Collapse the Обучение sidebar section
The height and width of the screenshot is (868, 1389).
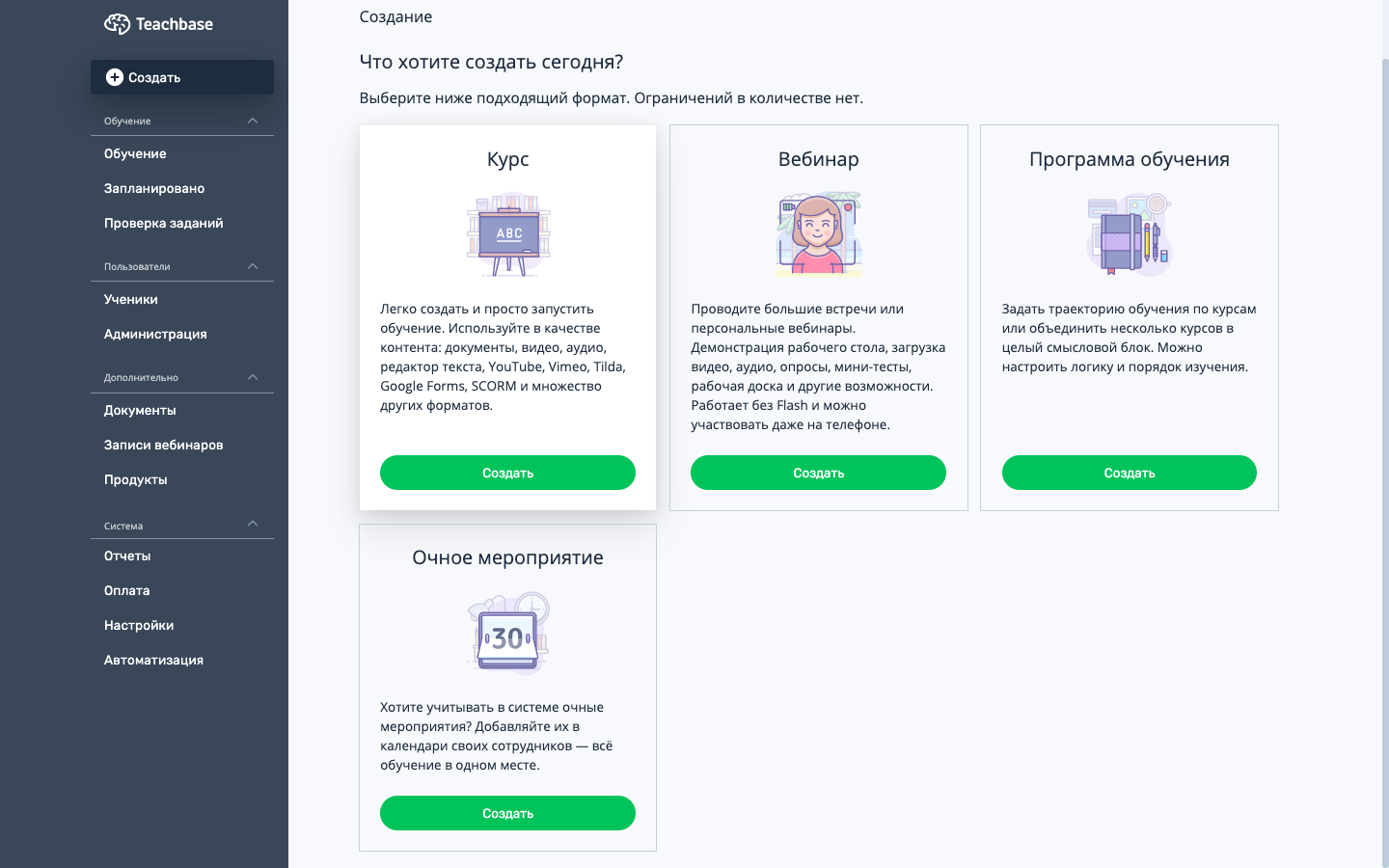pyautogui.click(x=252, y=120)
